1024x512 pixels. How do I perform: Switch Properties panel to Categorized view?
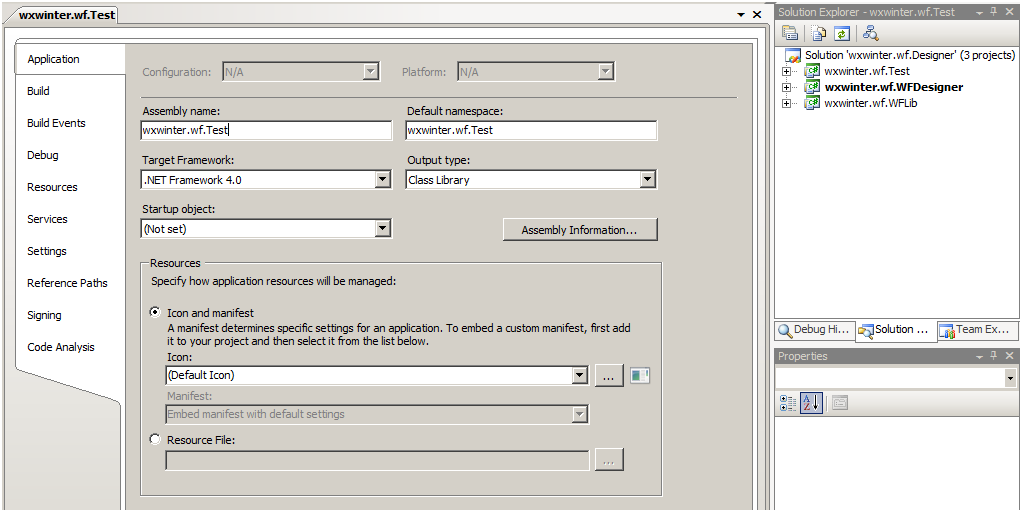click(788, 404)
